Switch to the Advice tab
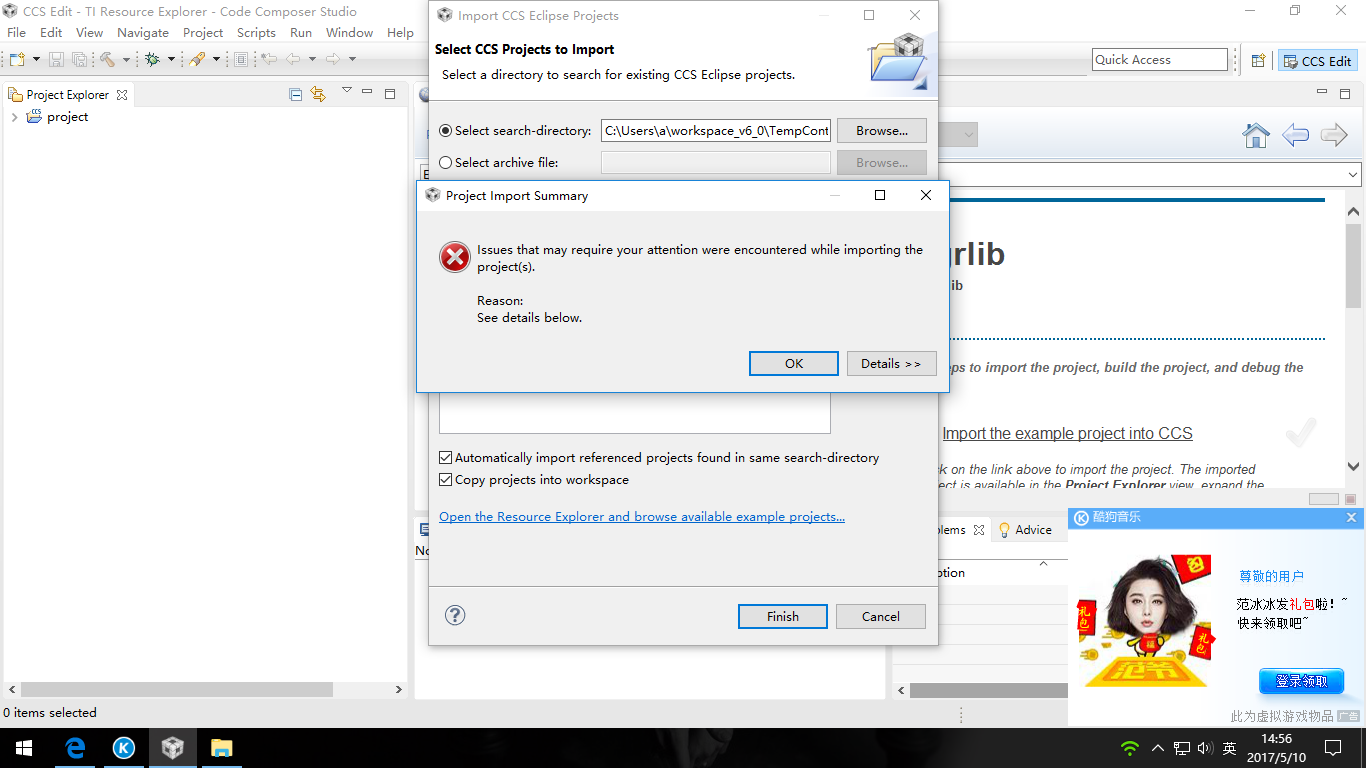 pos(1024,530)
